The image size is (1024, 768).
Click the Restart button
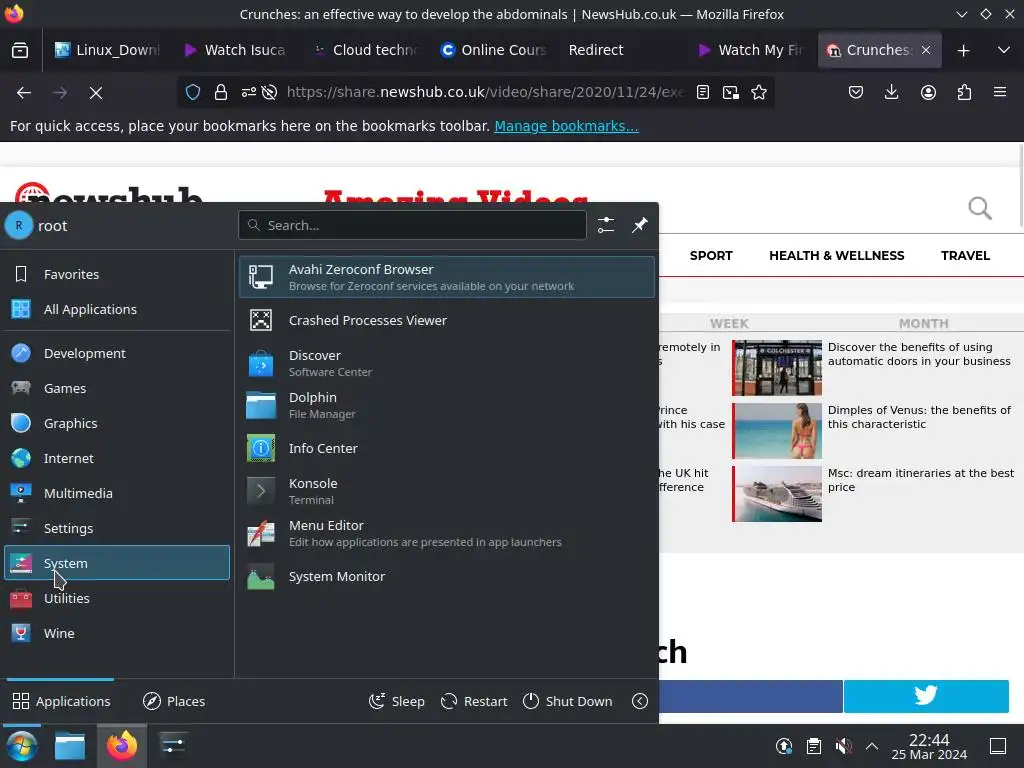coord(474,701)
